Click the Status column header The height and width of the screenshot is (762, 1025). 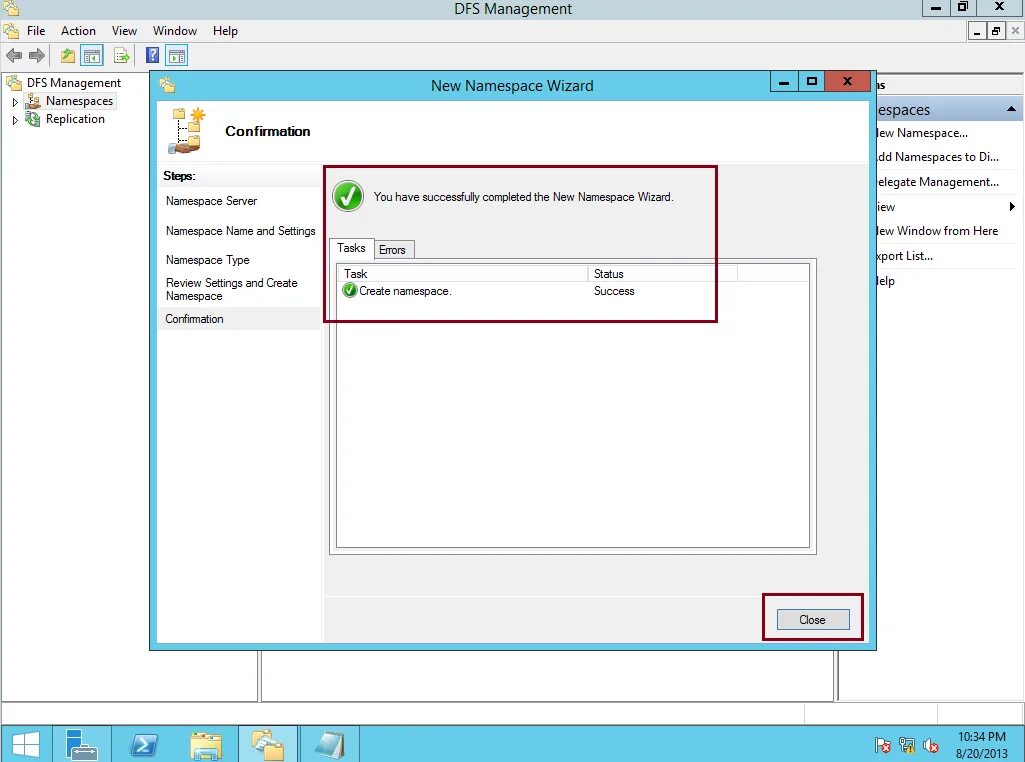click(662, 274)
